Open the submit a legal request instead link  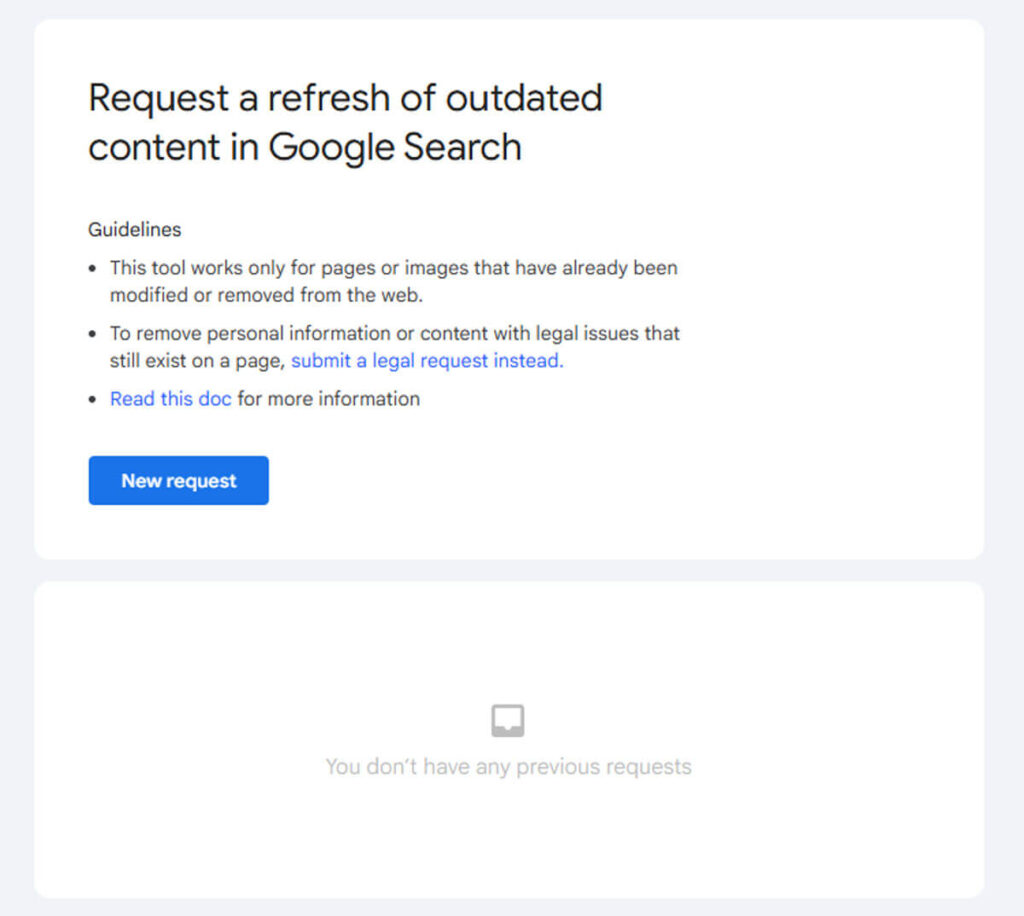[x=425, y=361]
